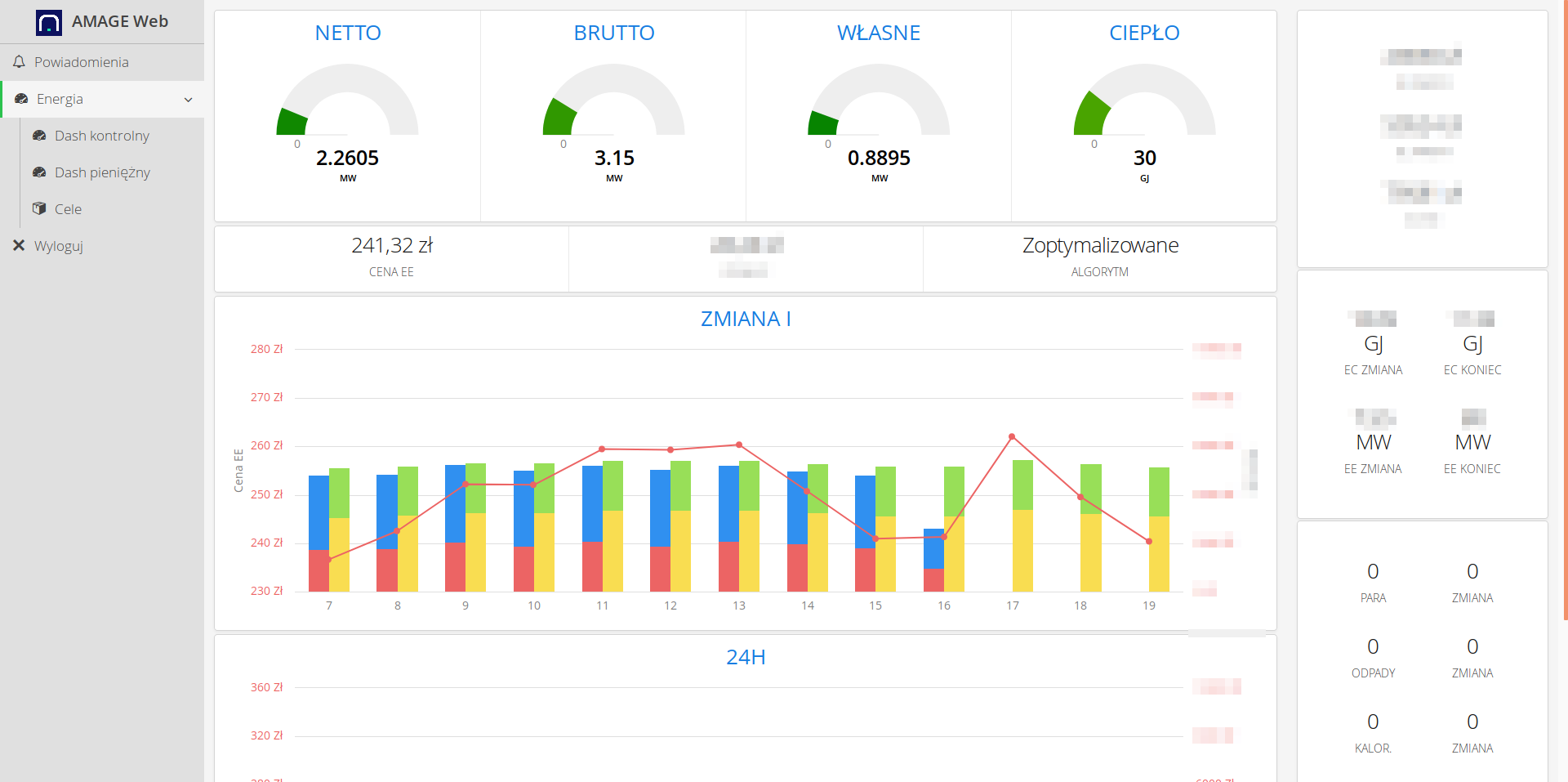Image resolution: width=1568 pixels, height=782 pixels.
Task: Click the Energia dashboard icon
Action: click(x=21, y=99)
